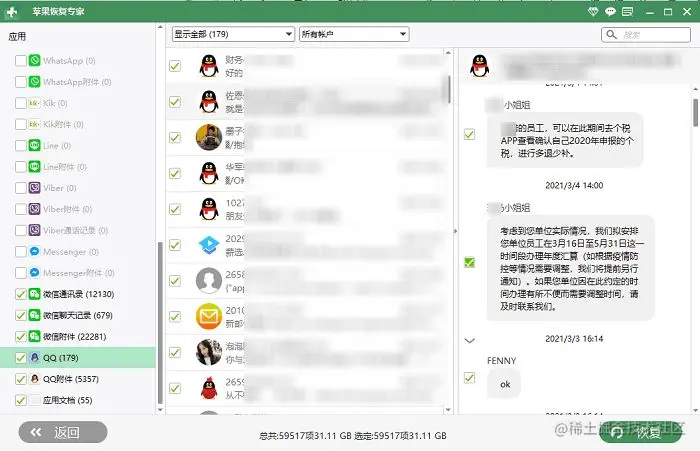Screen dimensions: 700x451
Task: Uncheck the 微信通讯录 (12130) checkbox
Action: click(21, 294)
